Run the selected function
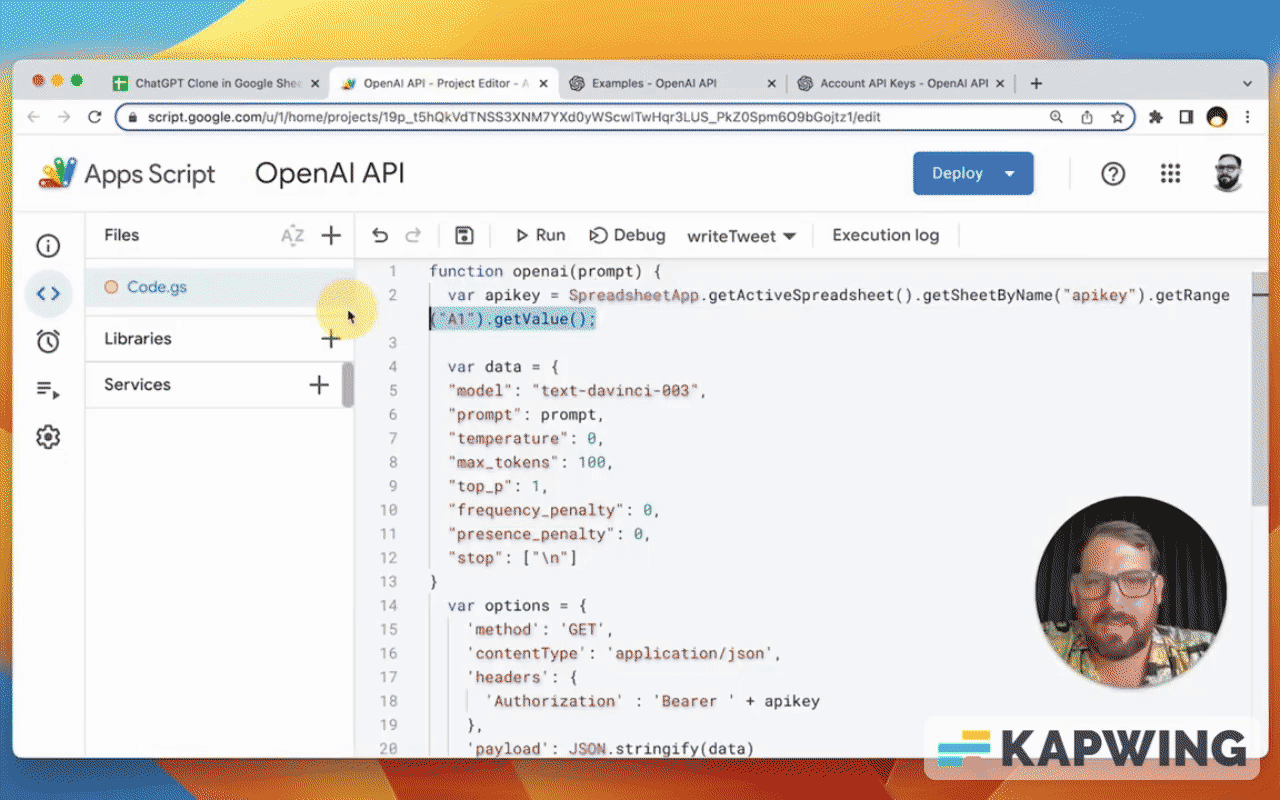The height and width of the screenshot is (800, 1280). pyautogui.click(x=540, y=236)
